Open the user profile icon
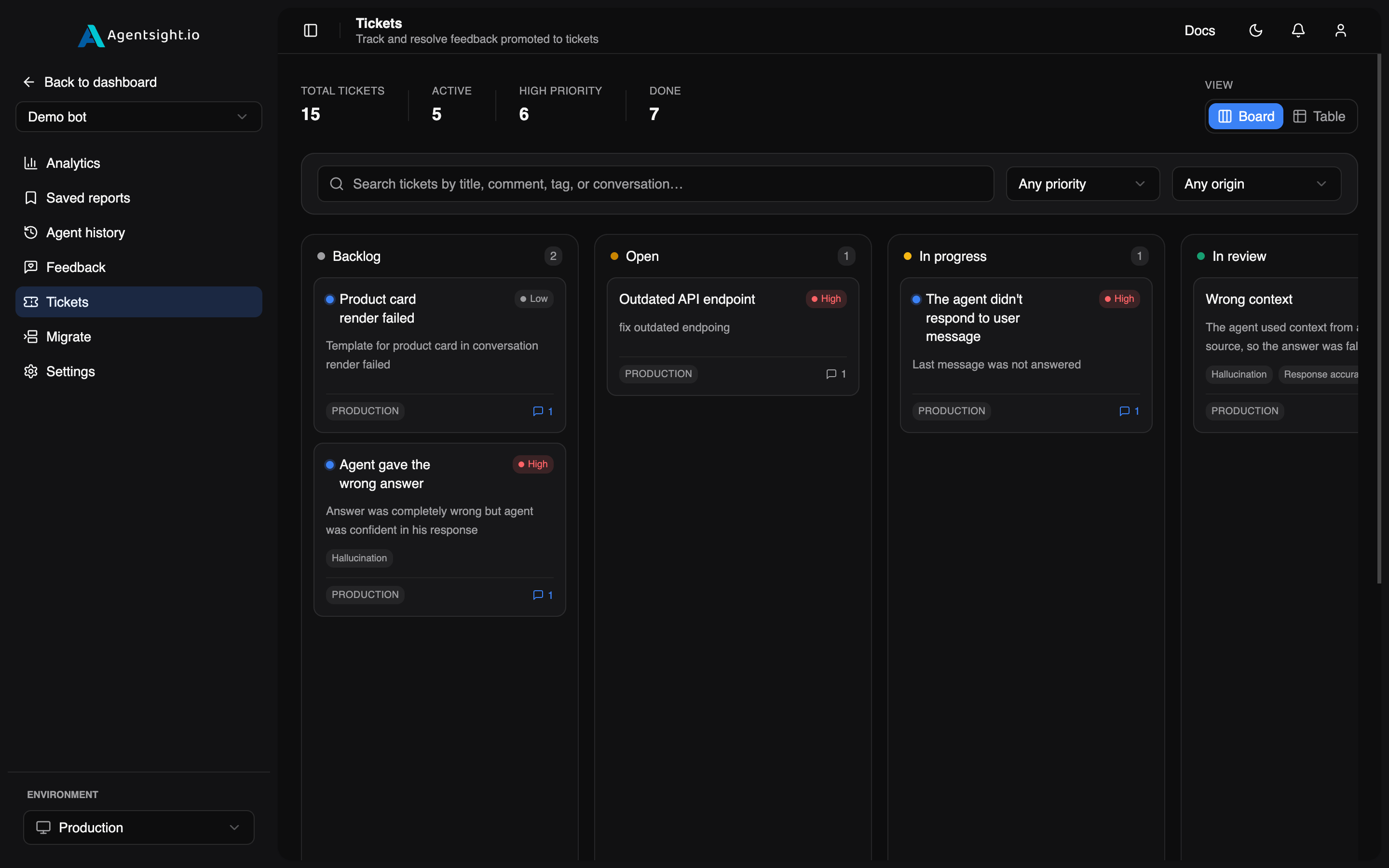 pos(1340,30)
